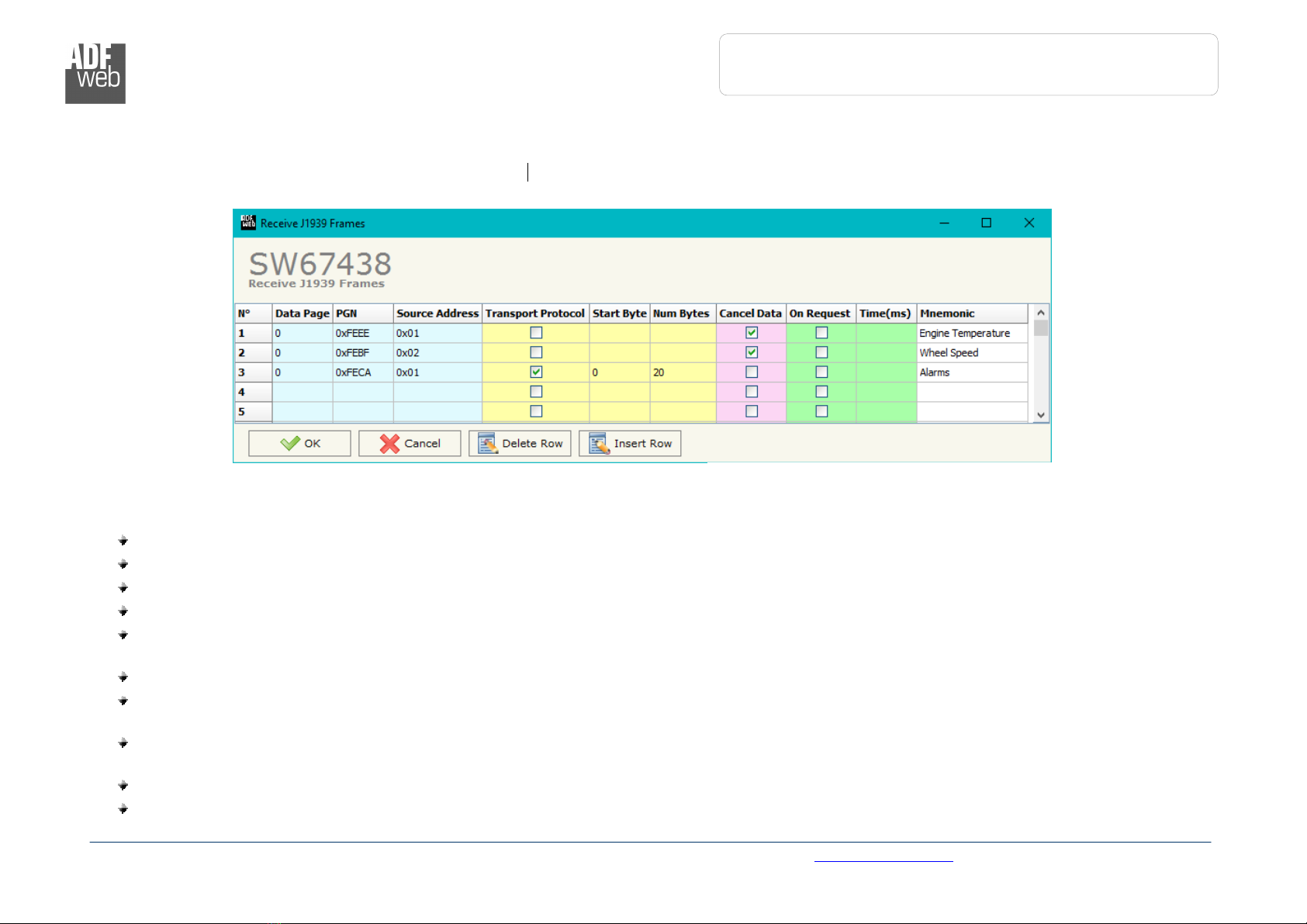Click the scroll up arrow of table
Viewport: 1307px width, 924px height.
point(1041,312)
